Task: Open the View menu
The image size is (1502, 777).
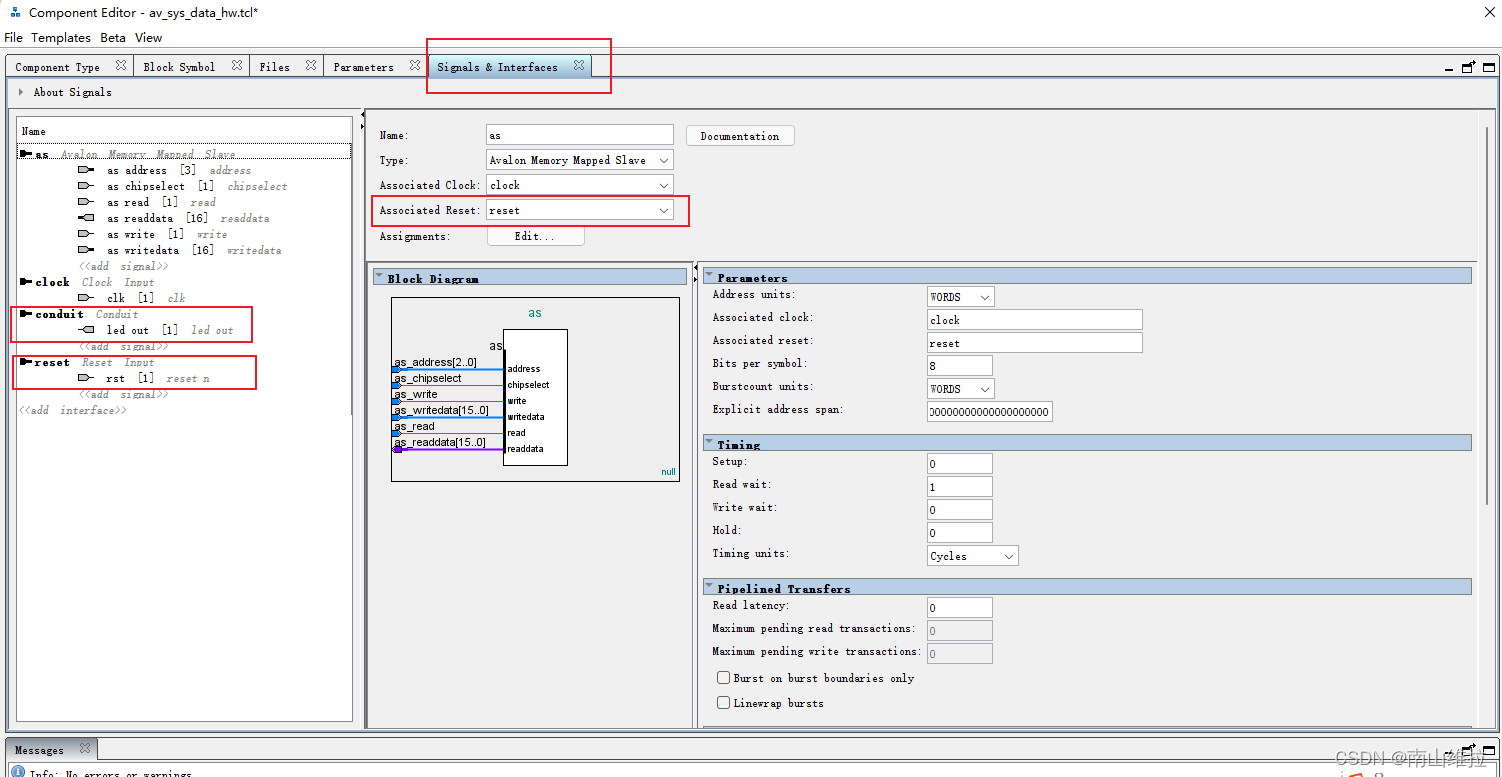Action: [148, 37]
